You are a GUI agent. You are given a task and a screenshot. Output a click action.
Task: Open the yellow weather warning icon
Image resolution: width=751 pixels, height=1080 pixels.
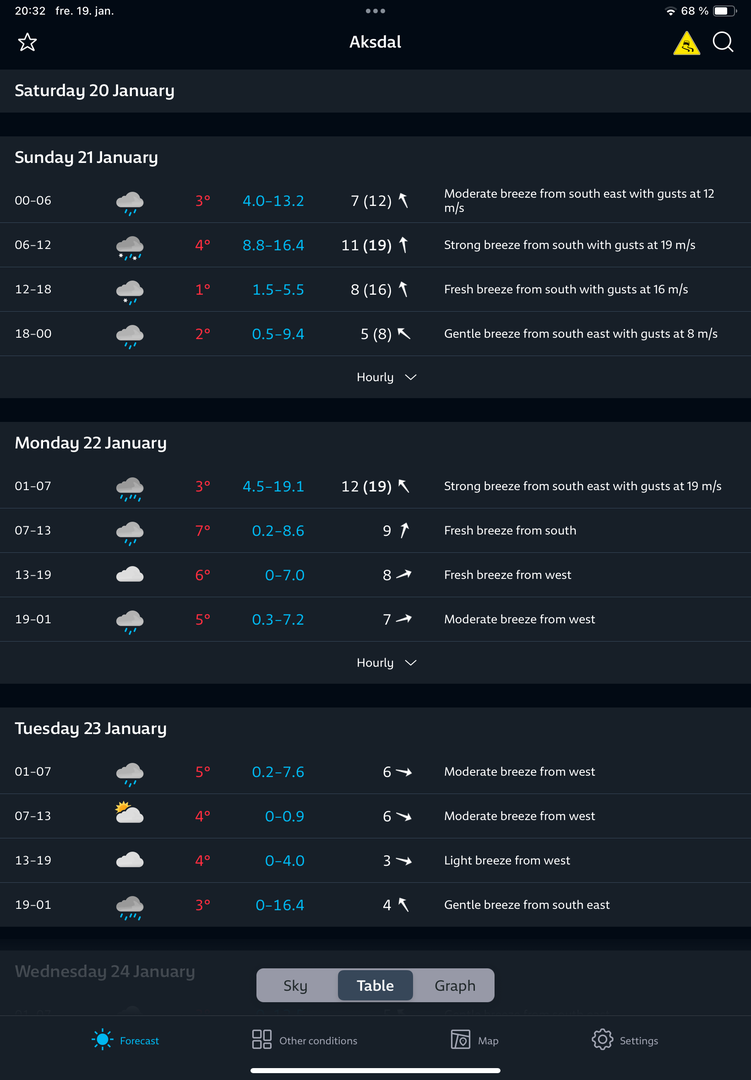coord(686,43)
